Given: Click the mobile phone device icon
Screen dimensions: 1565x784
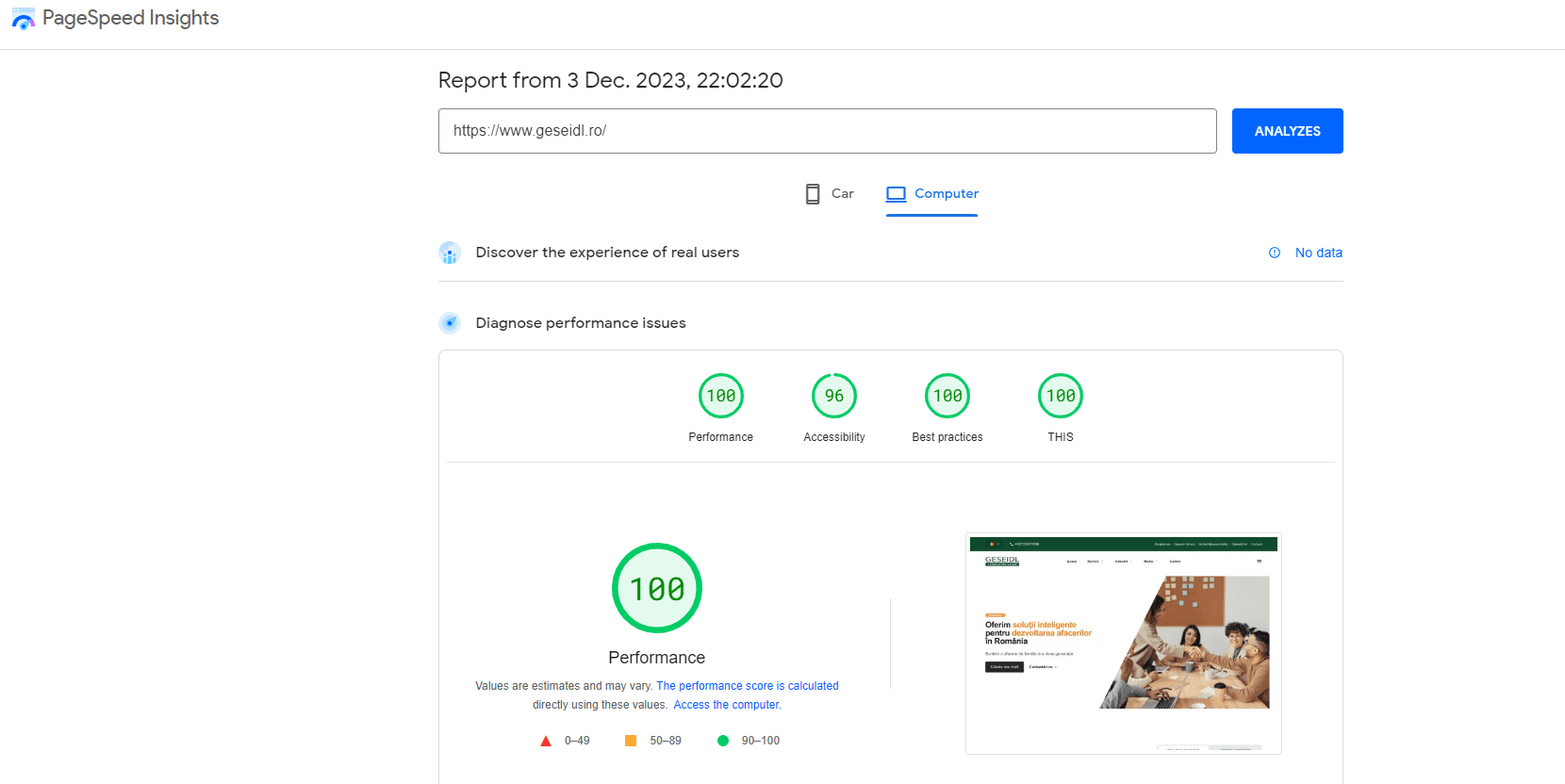Looking at the screenshot, I should pos(812,194).
